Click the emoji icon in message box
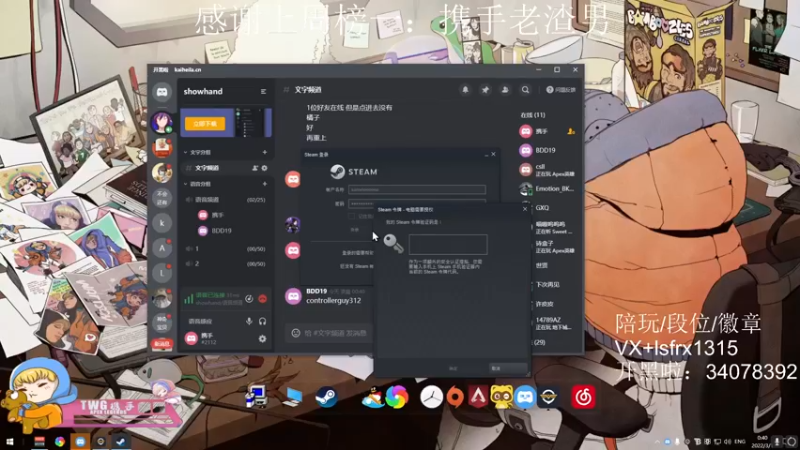 tap(295, 333)
